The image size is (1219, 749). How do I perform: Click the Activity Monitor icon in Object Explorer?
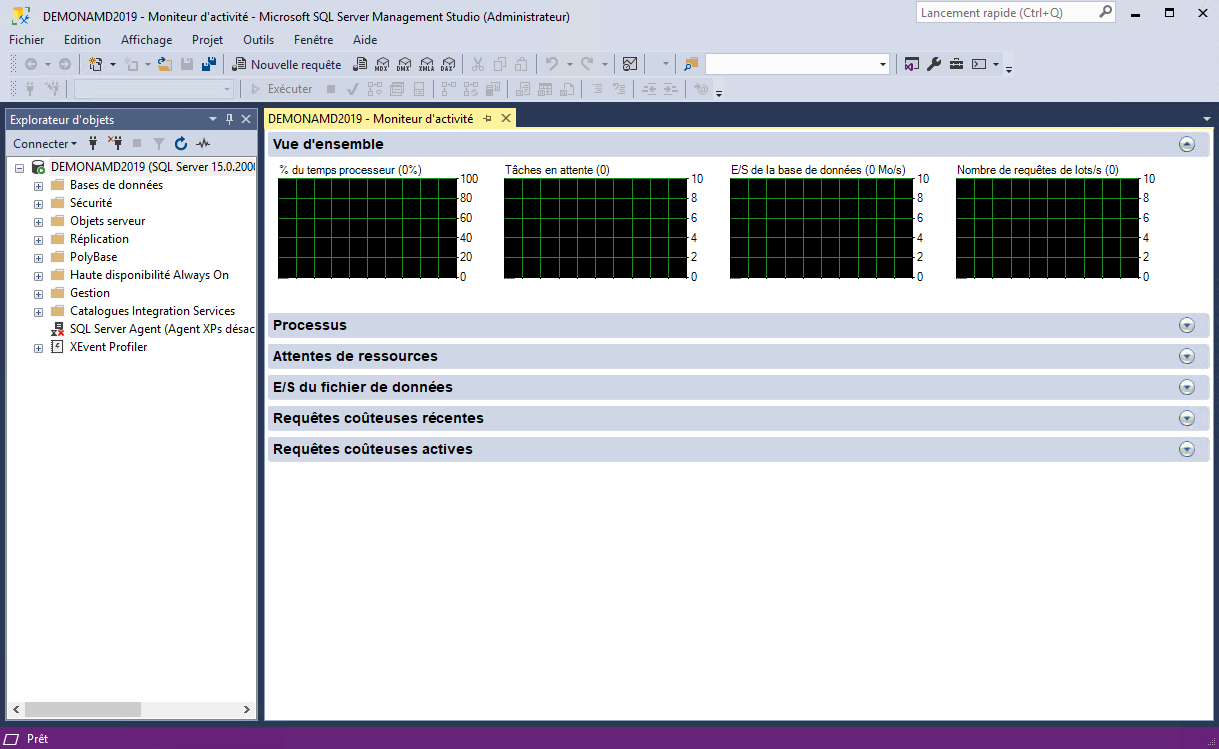203,144
